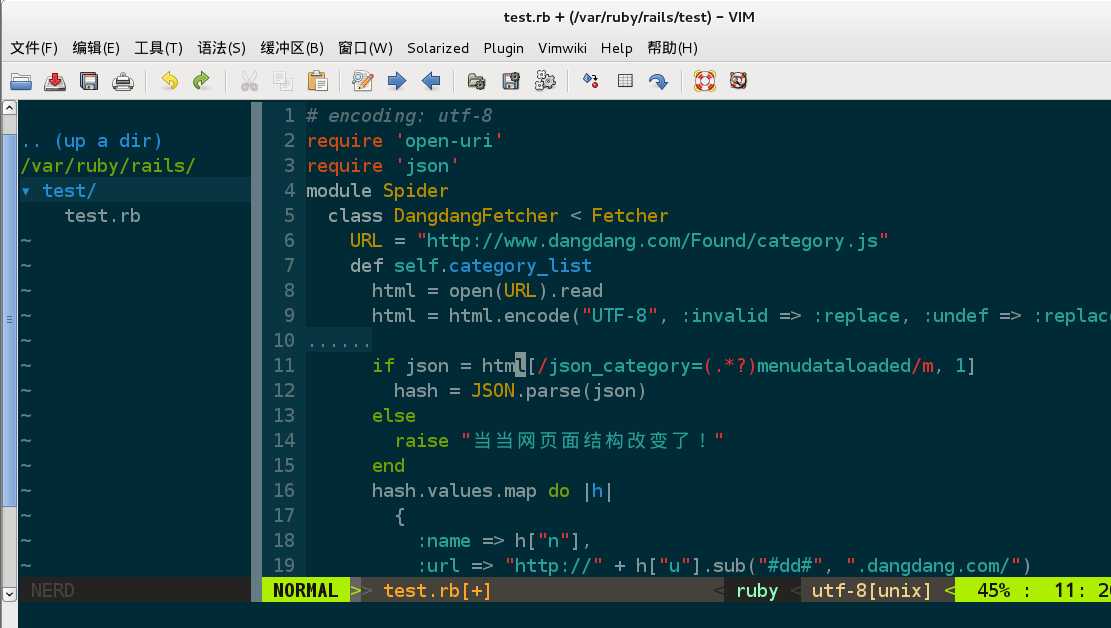The width and height of the screenshot is (1111, 628).
Task: Click the Print toolbar icon
Action: pos(123,82)
